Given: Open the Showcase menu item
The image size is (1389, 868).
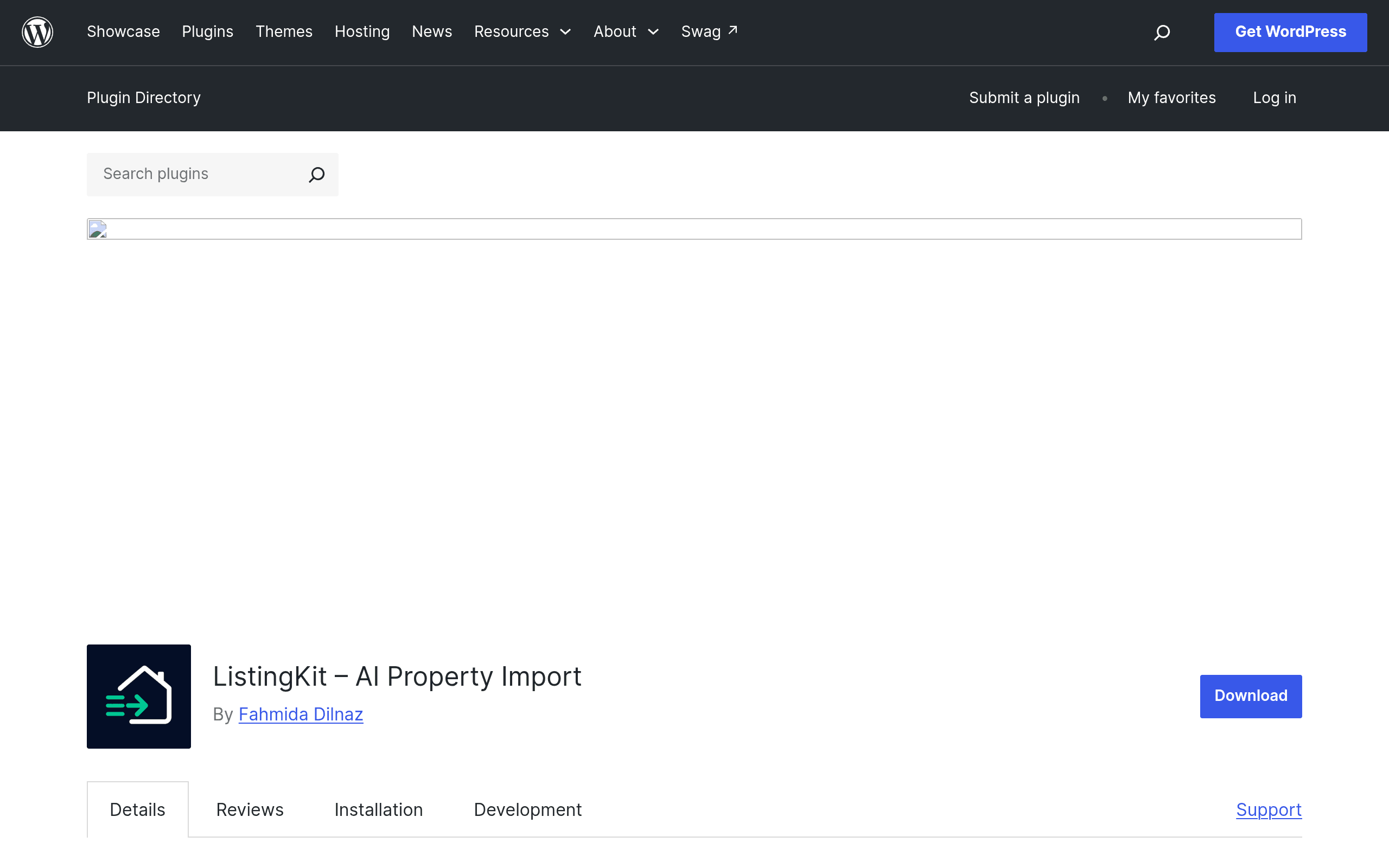Looking at the screenshot, I should point(123,31).
